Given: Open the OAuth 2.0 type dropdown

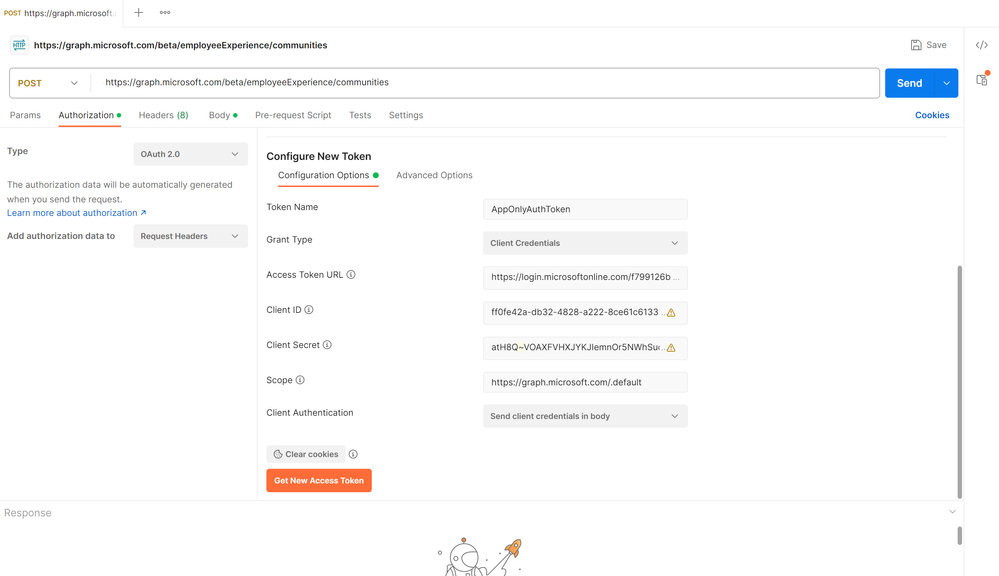Looking at the screenshot, I should click(x=190, y=154).
